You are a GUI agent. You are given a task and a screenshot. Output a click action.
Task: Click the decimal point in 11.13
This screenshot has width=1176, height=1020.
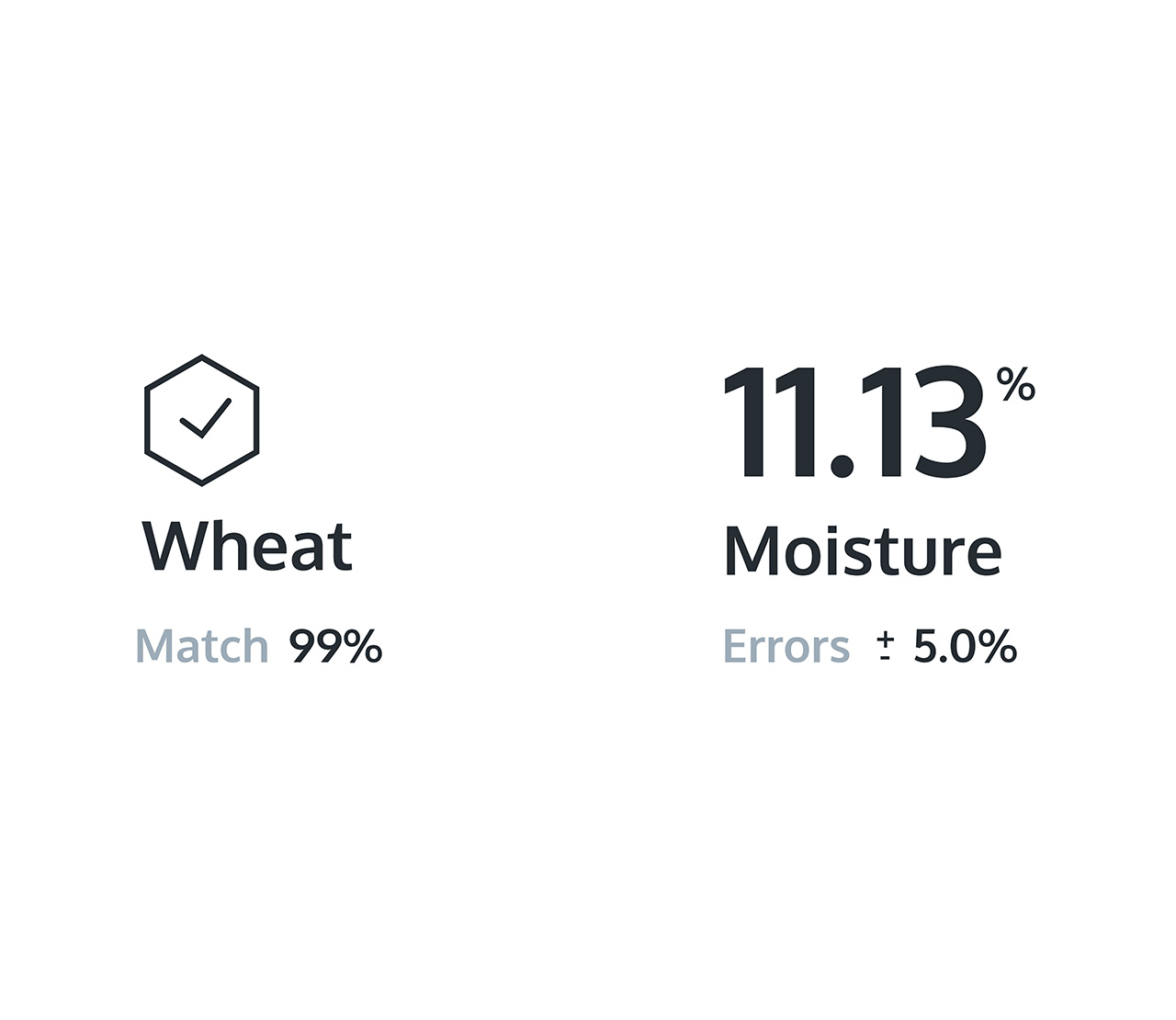click(840, 466)
